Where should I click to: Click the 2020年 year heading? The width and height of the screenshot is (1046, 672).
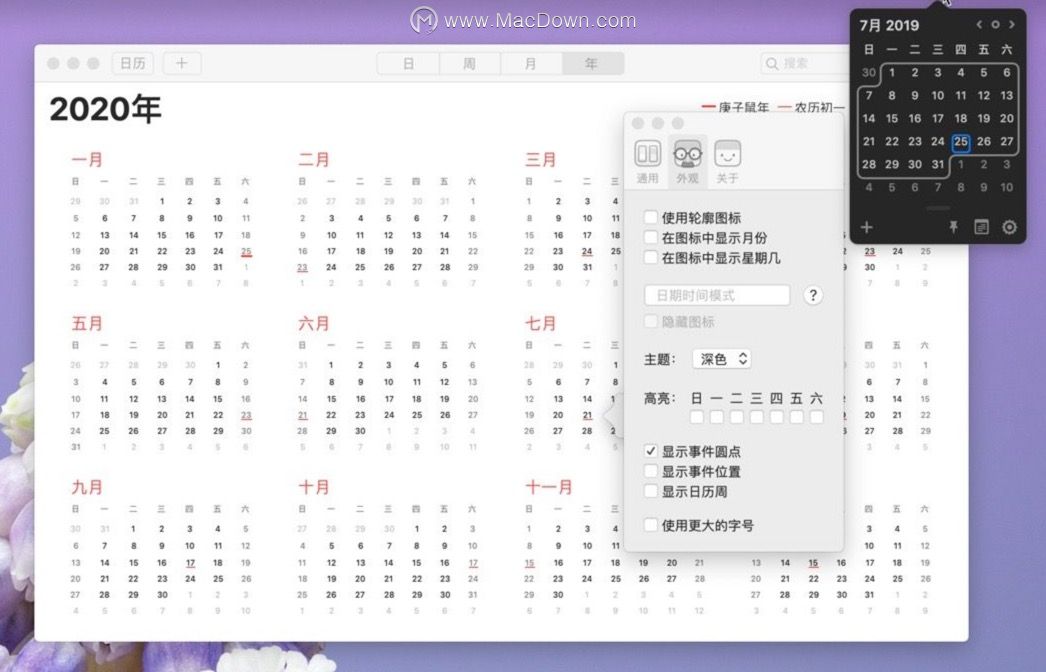click(105, 109)
